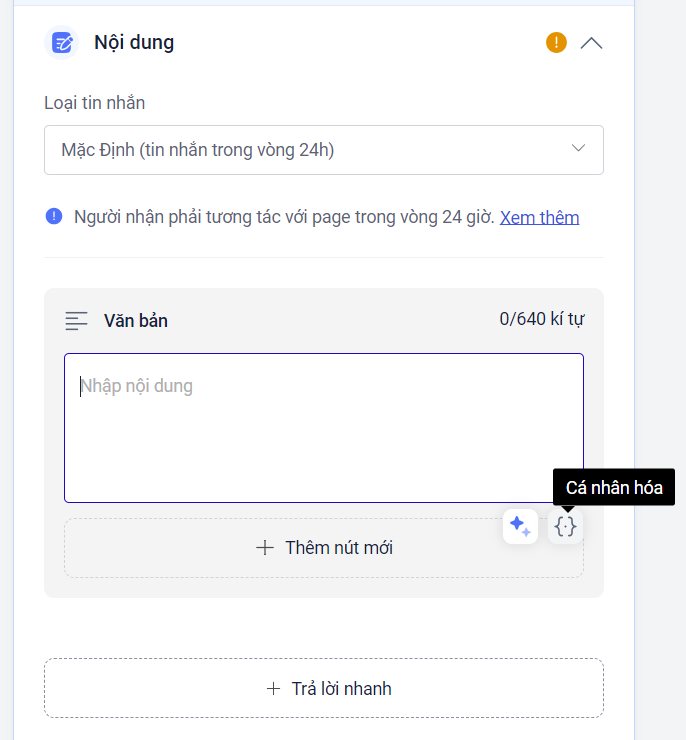This screenshot has width=686, height=740.
Task: Click the 0/640 kí tự character counter
Action: click(x=541, y=320)
